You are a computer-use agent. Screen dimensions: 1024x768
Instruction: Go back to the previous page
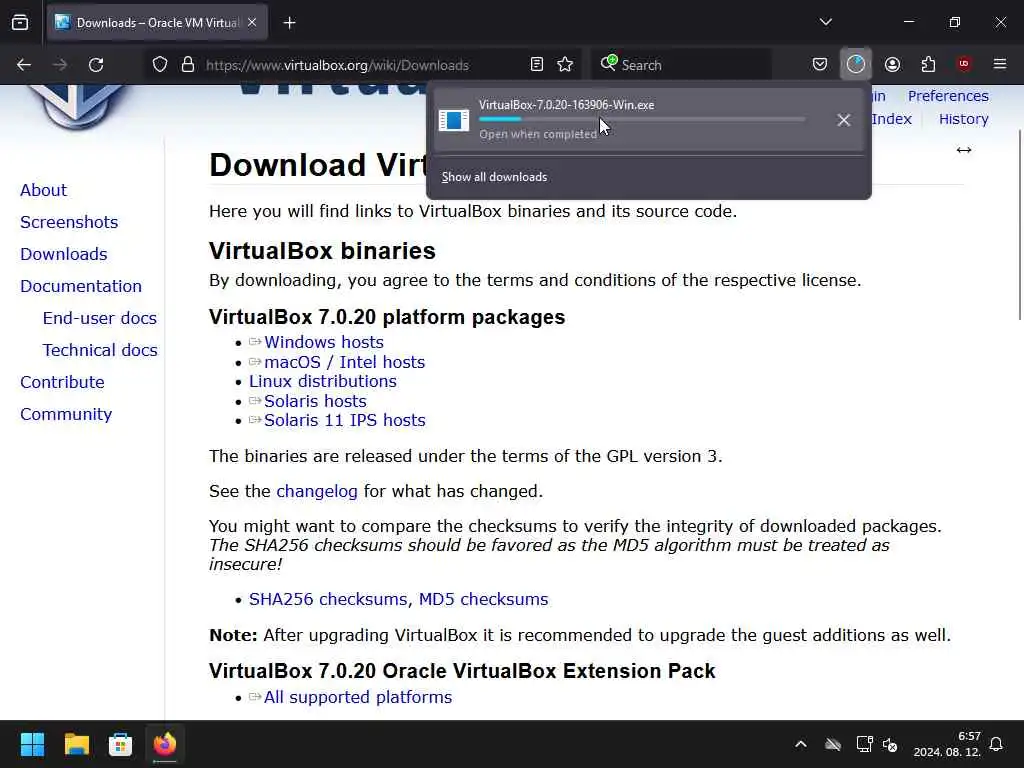[24, 65]
